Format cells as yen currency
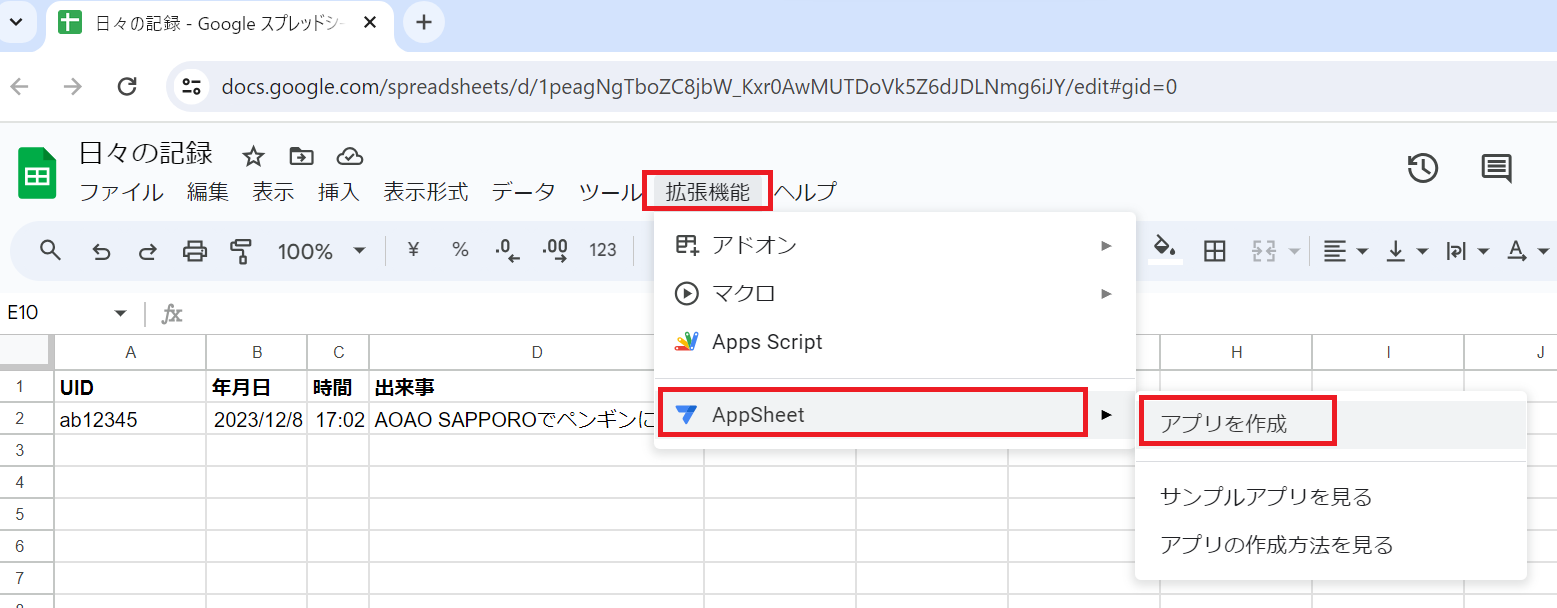The image size is (1557, 608). pyautogui.click(x=413, y=250)
